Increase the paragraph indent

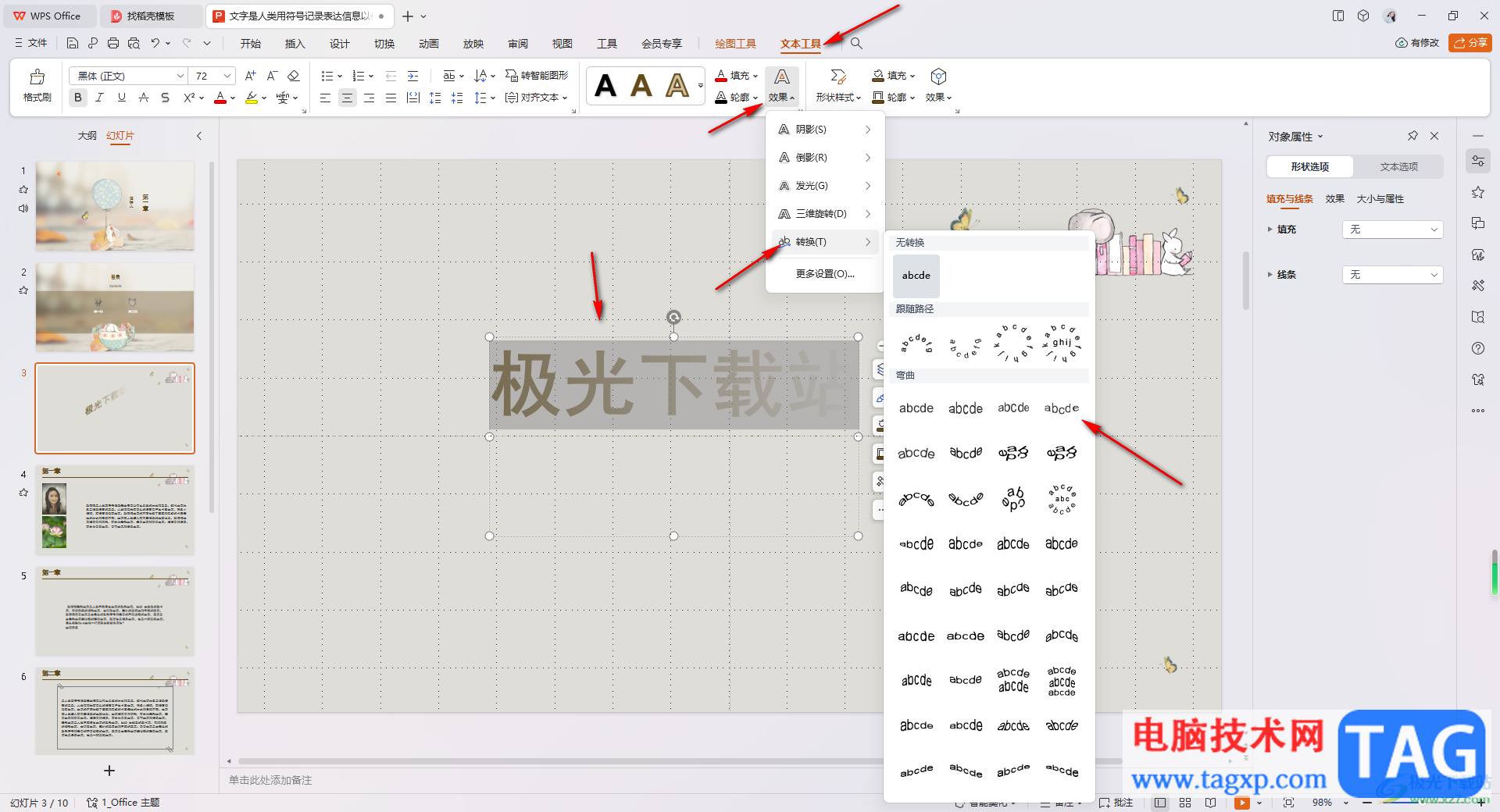pyautogui.click(x=412, y=76)
